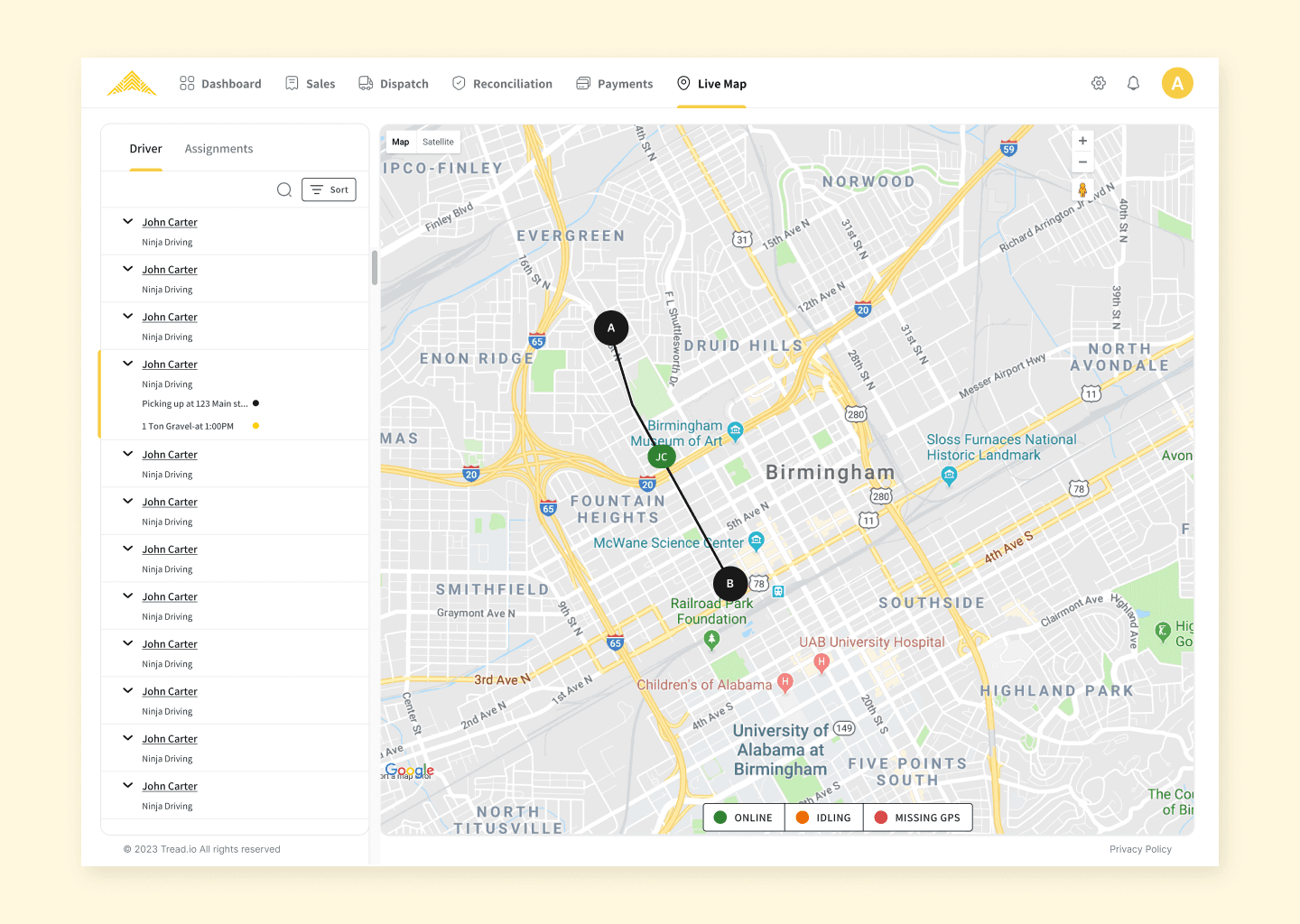Open the Sales page
The height and width of the screenshot is (924, 1300).
coord(311,83)
